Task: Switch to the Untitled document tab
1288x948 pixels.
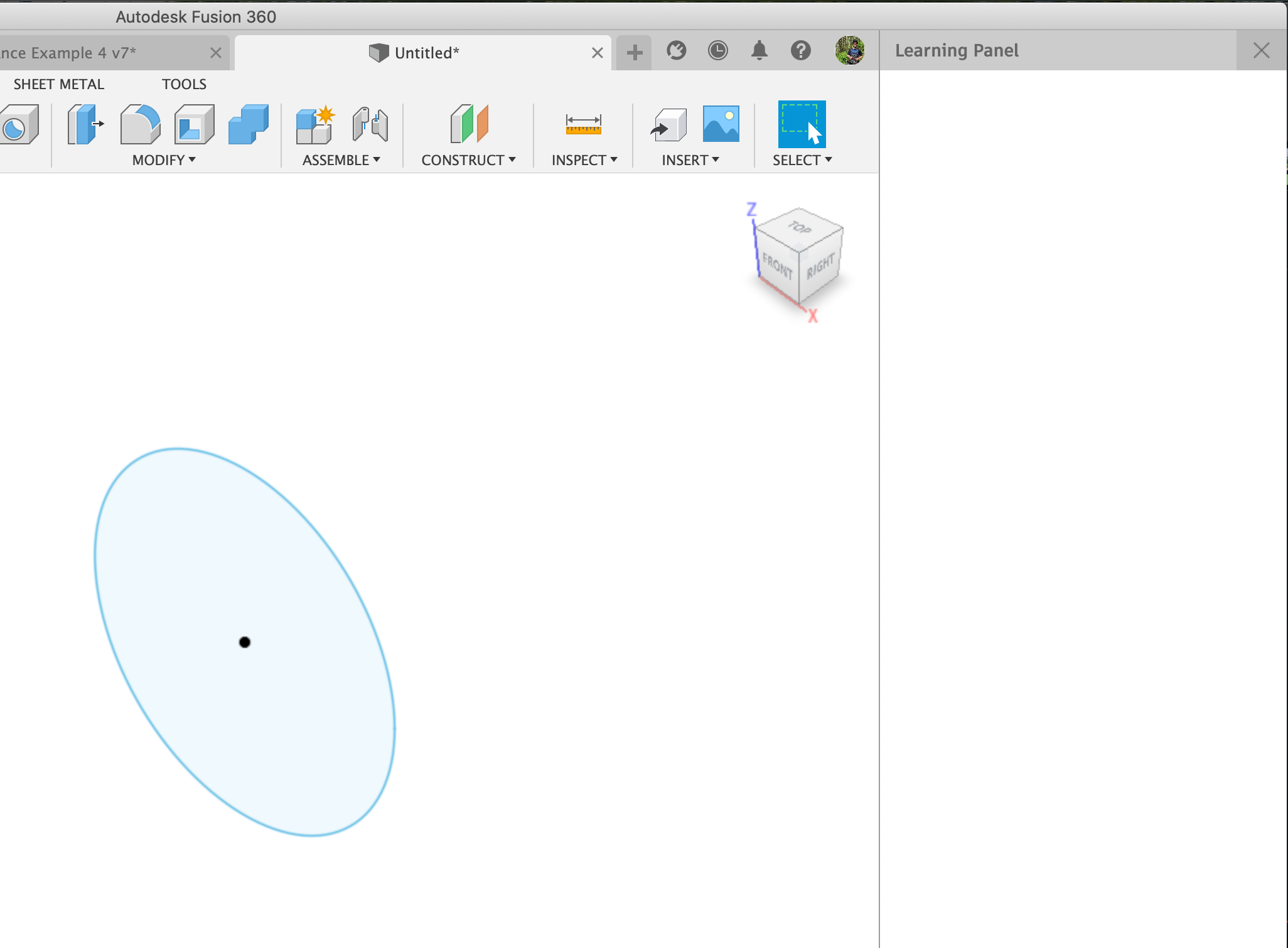Action: (x=426, y=52)
